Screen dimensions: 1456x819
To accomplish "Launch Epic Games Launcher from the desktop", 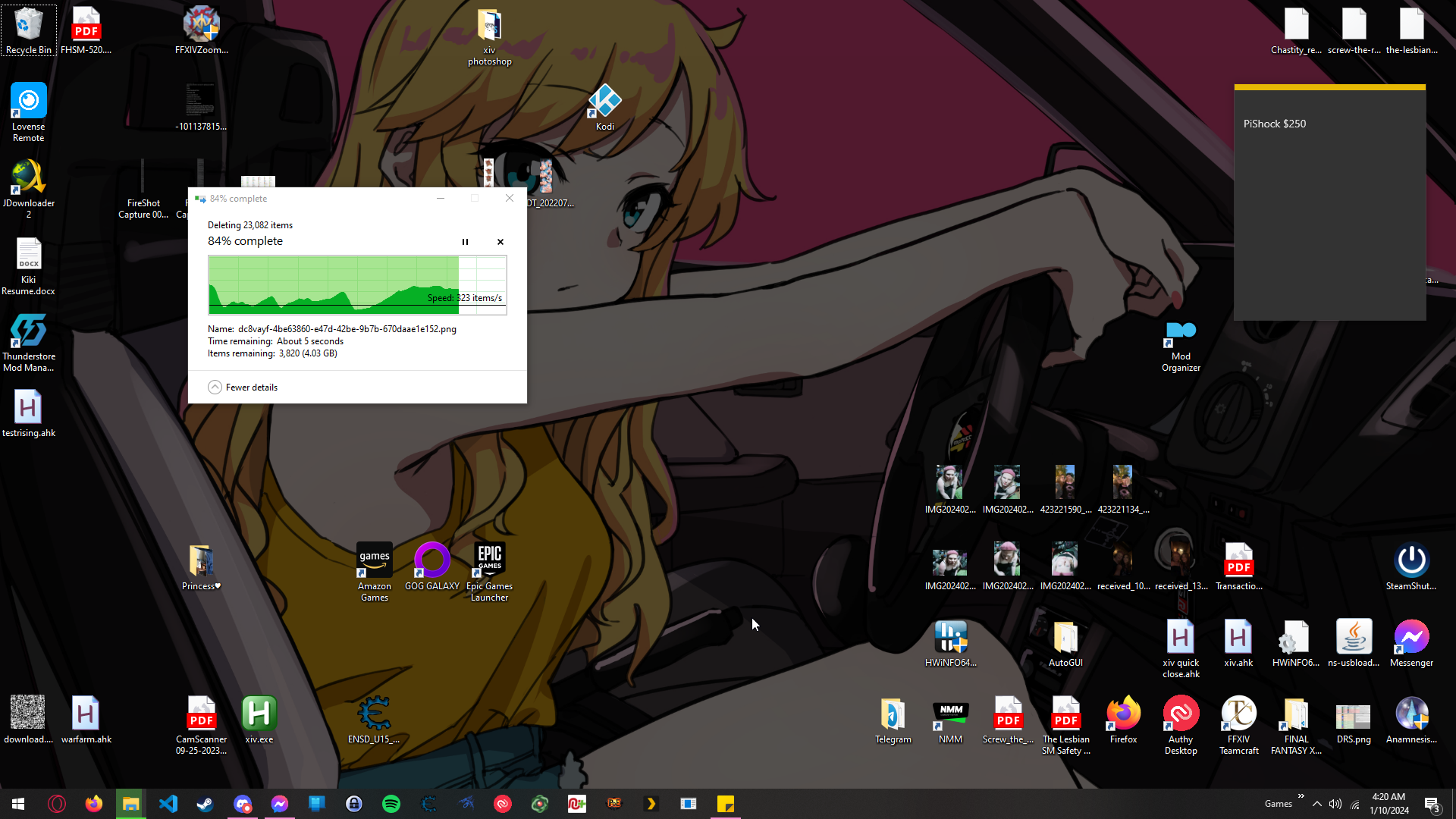I will pyautogui.click(x=490, y=573).
